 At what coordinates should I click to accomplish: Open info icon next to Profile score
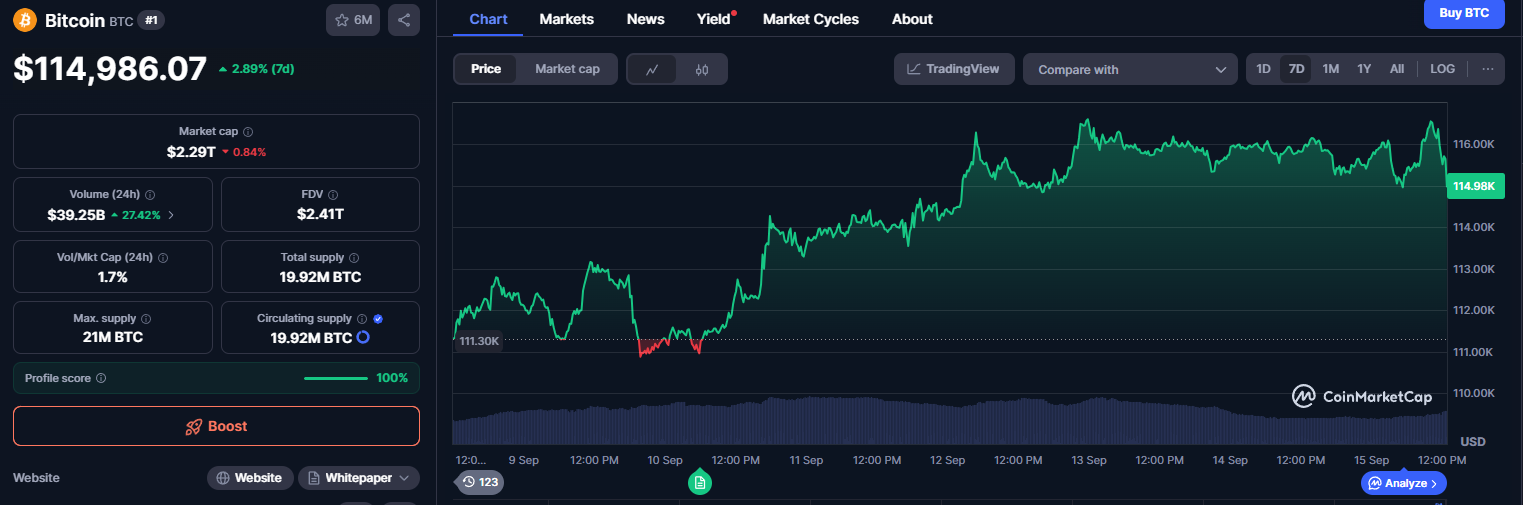[101, 379]
